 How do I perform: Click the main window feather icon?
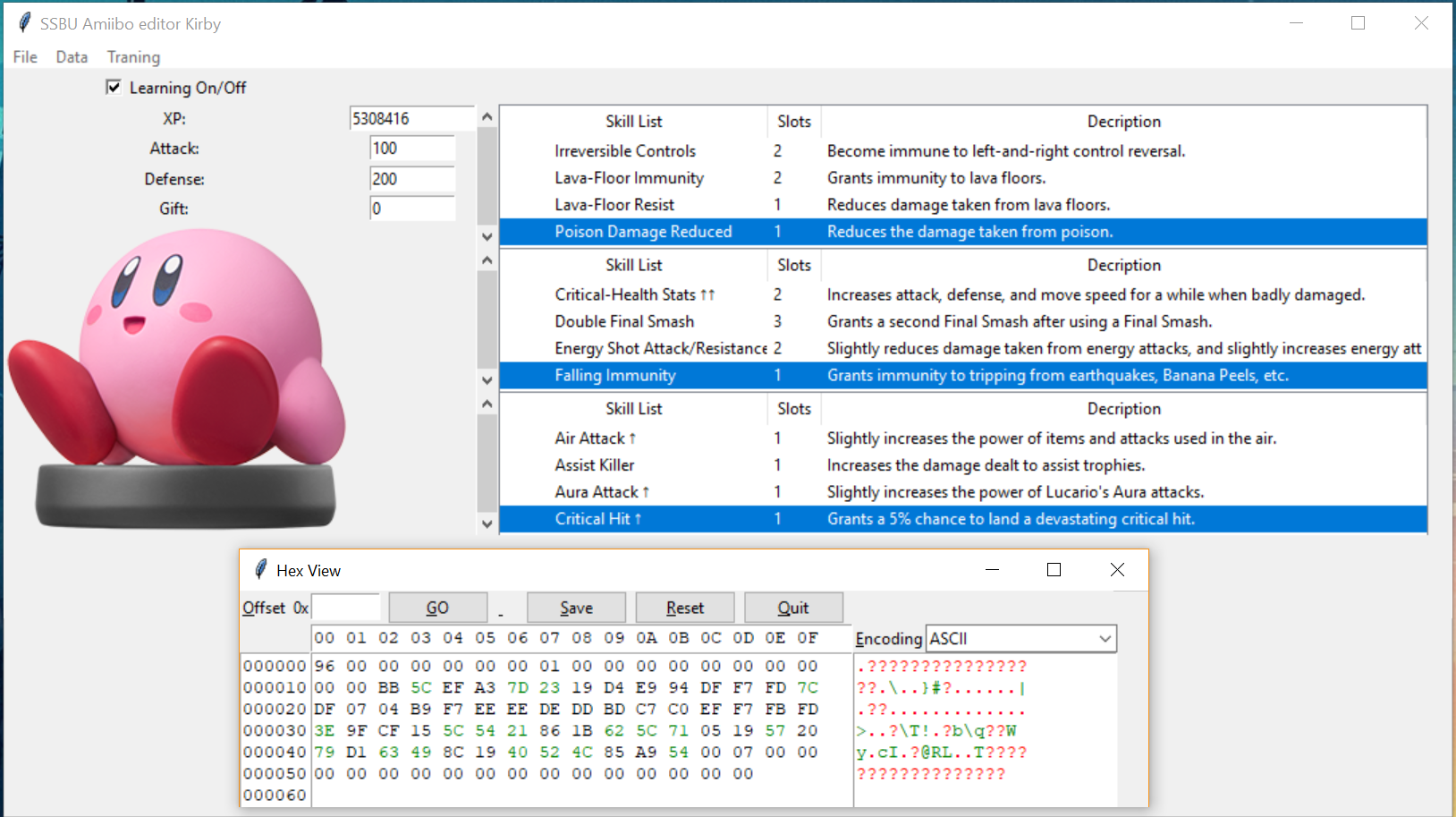24,23
